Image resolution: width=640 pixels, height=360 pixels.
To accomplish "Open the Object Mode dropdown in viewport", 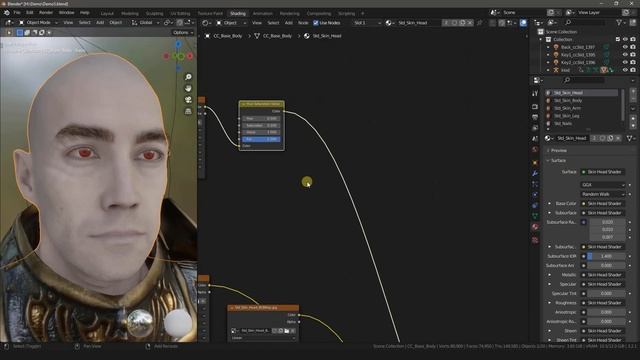I will click(38, 22).
